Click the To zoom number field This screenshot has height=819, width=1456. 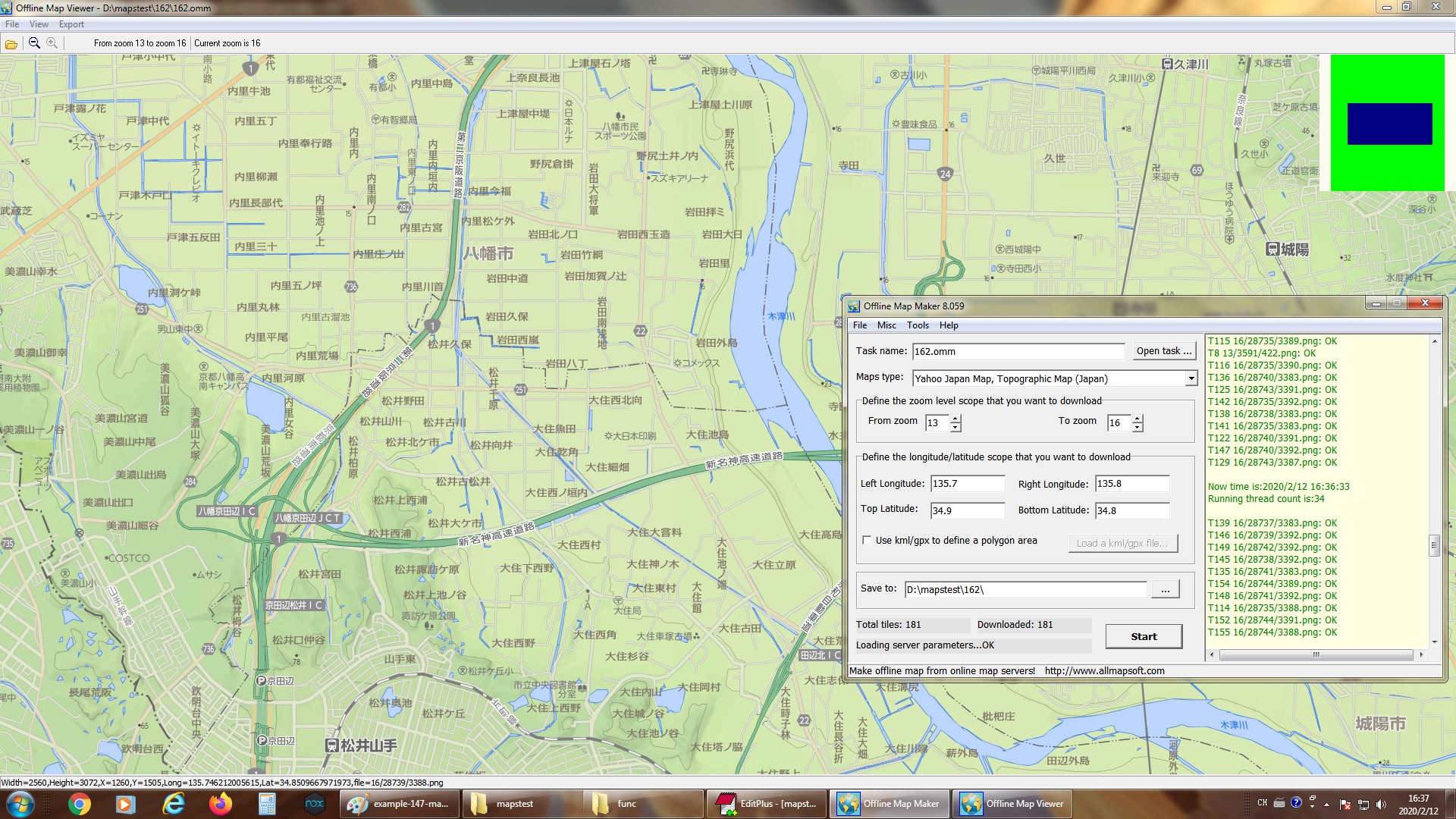click(x=1119, y=423)
